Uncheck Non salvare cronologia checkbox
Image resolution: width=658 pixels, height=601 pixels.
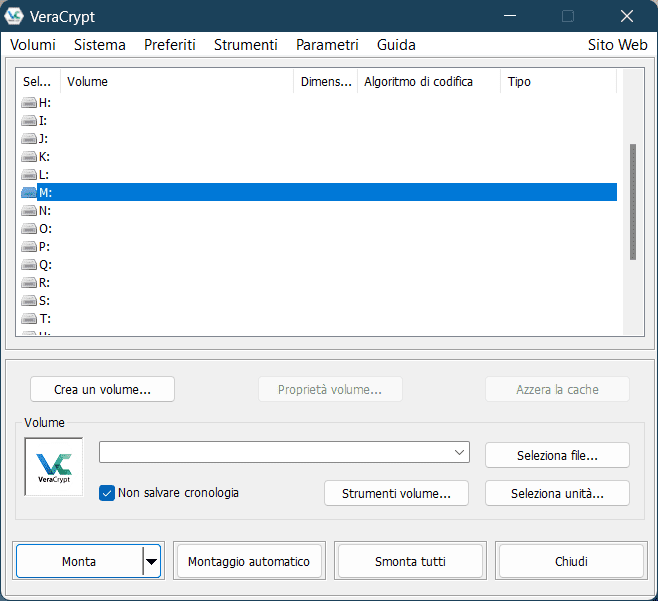[107, 493]
